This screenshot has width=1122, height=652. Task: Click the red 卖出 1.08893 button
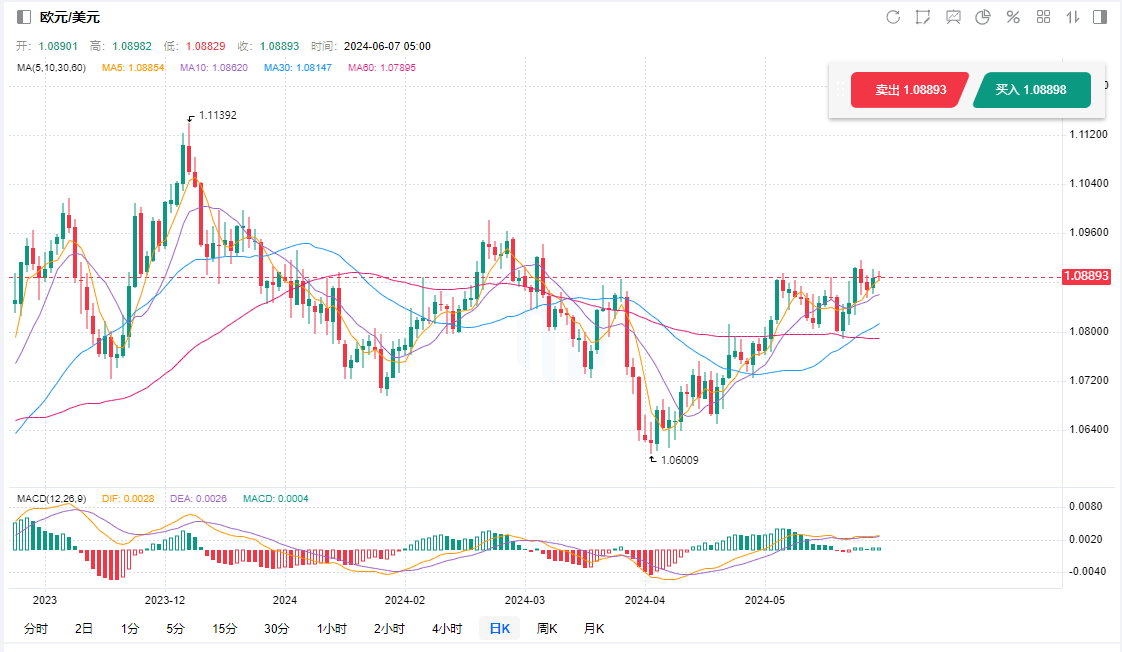909,90
